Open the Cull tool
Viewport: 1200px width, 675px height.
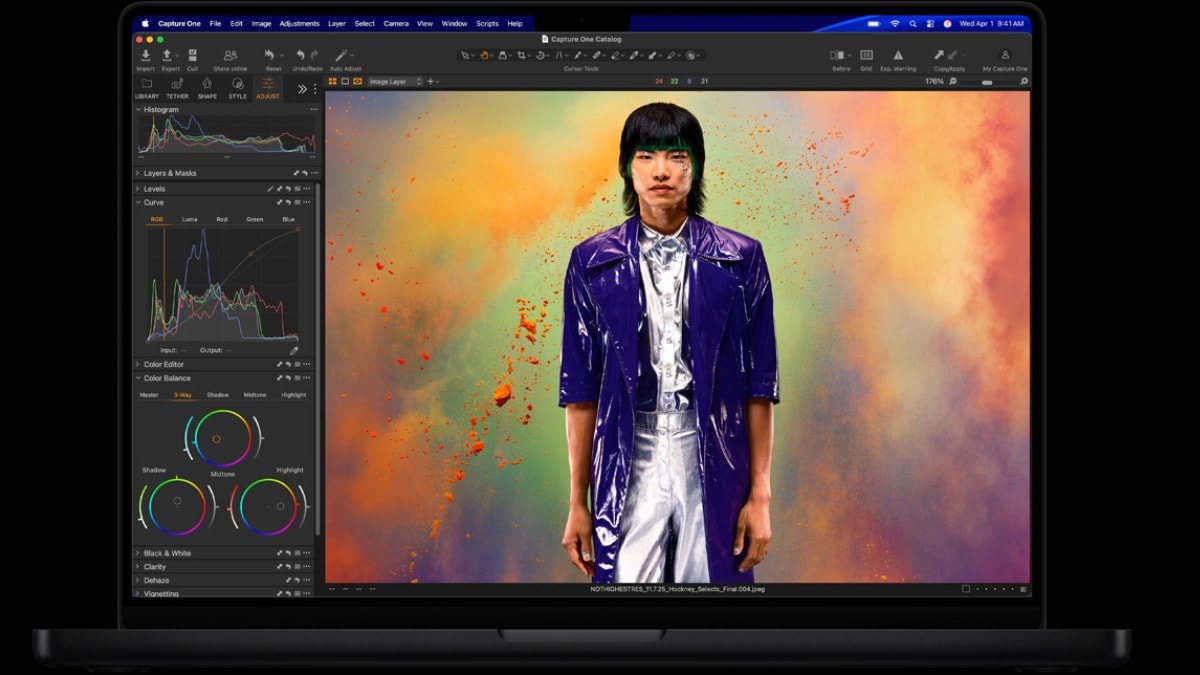pos(192,55)
